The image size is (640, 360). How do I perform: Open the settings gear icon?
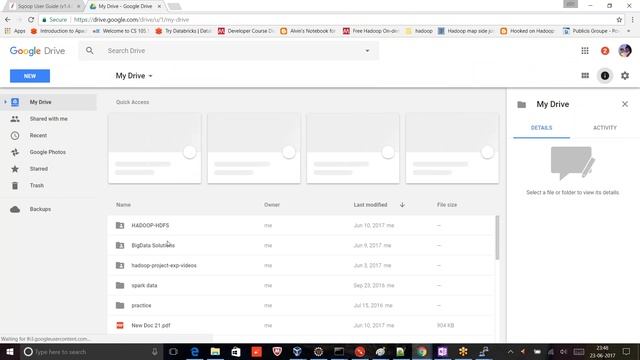(x=625, y=76)
